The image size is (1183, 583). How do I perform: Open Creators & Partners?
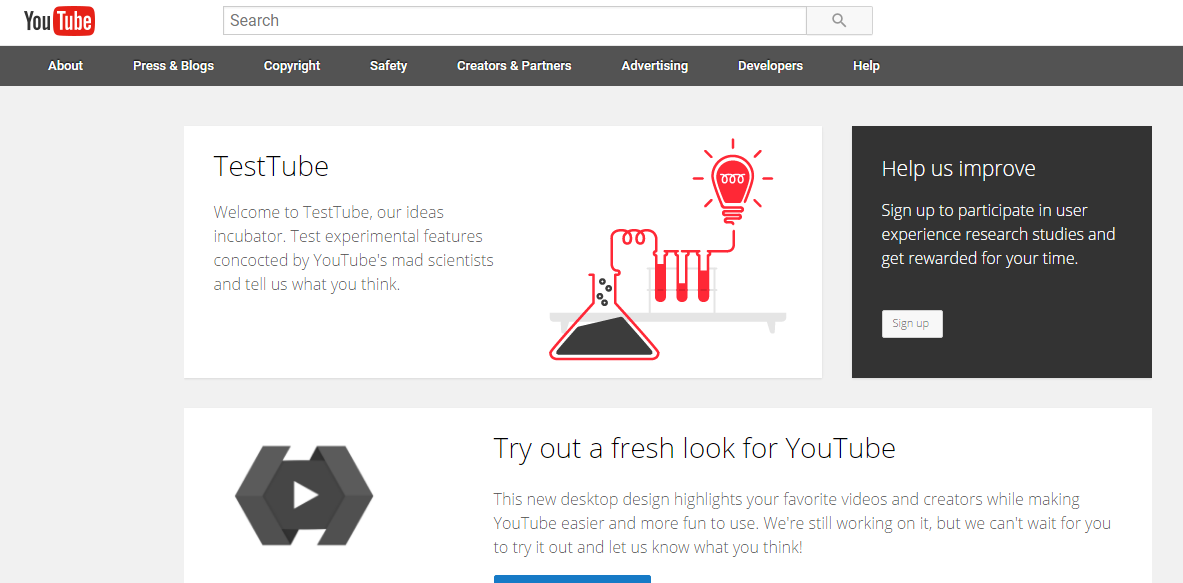click(x=514, y=66)
